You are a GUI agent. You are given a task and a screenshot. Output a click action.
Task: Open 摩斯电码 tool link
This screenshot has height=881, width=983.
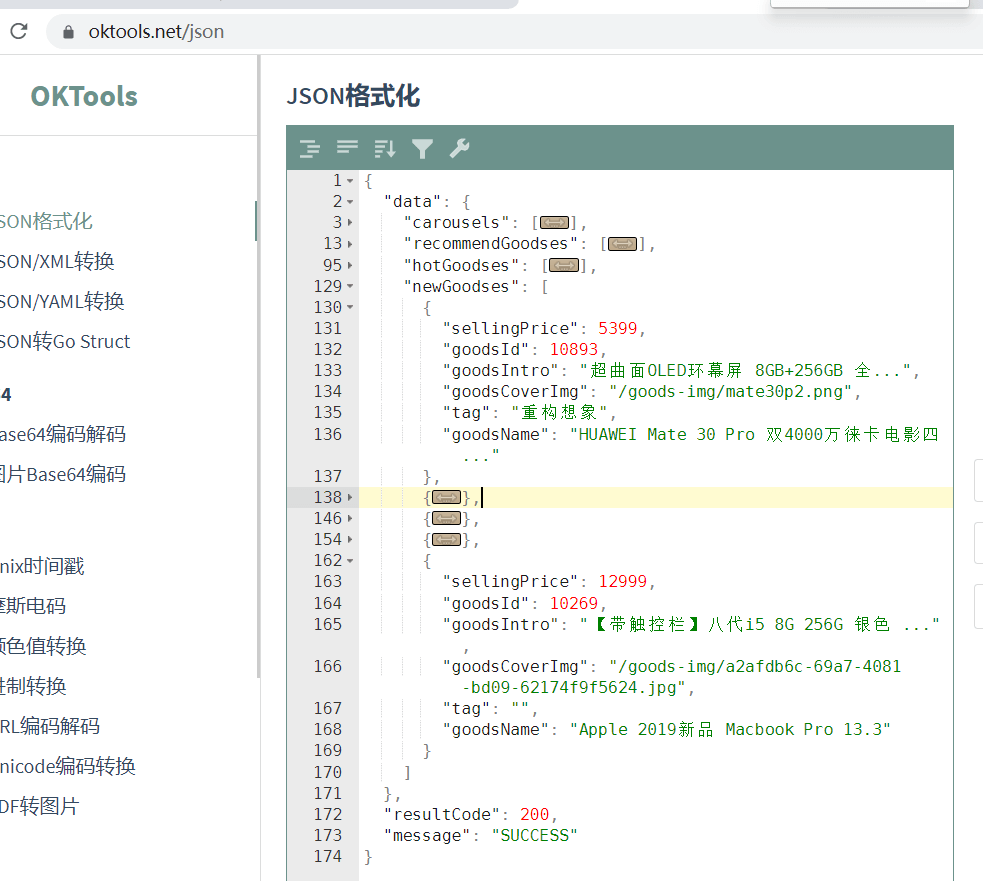pos(33,606)
